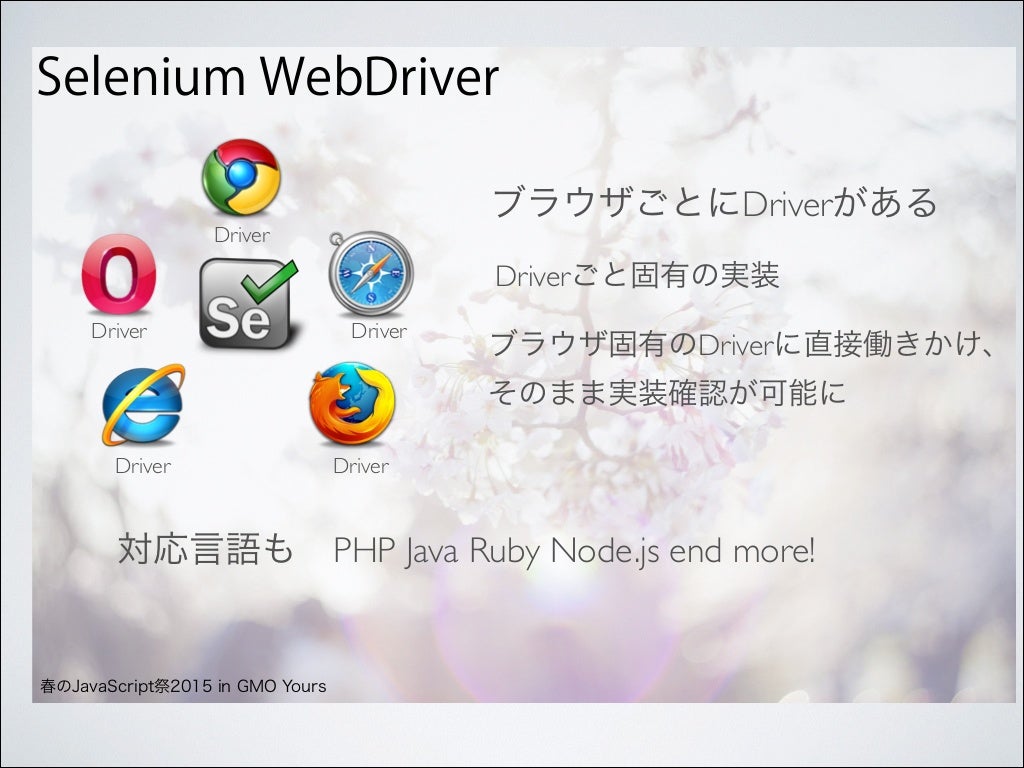Click the Driver label under Firefox
Image resolution: width=1024 pixels, height=768 pixels.
point(360,466)
